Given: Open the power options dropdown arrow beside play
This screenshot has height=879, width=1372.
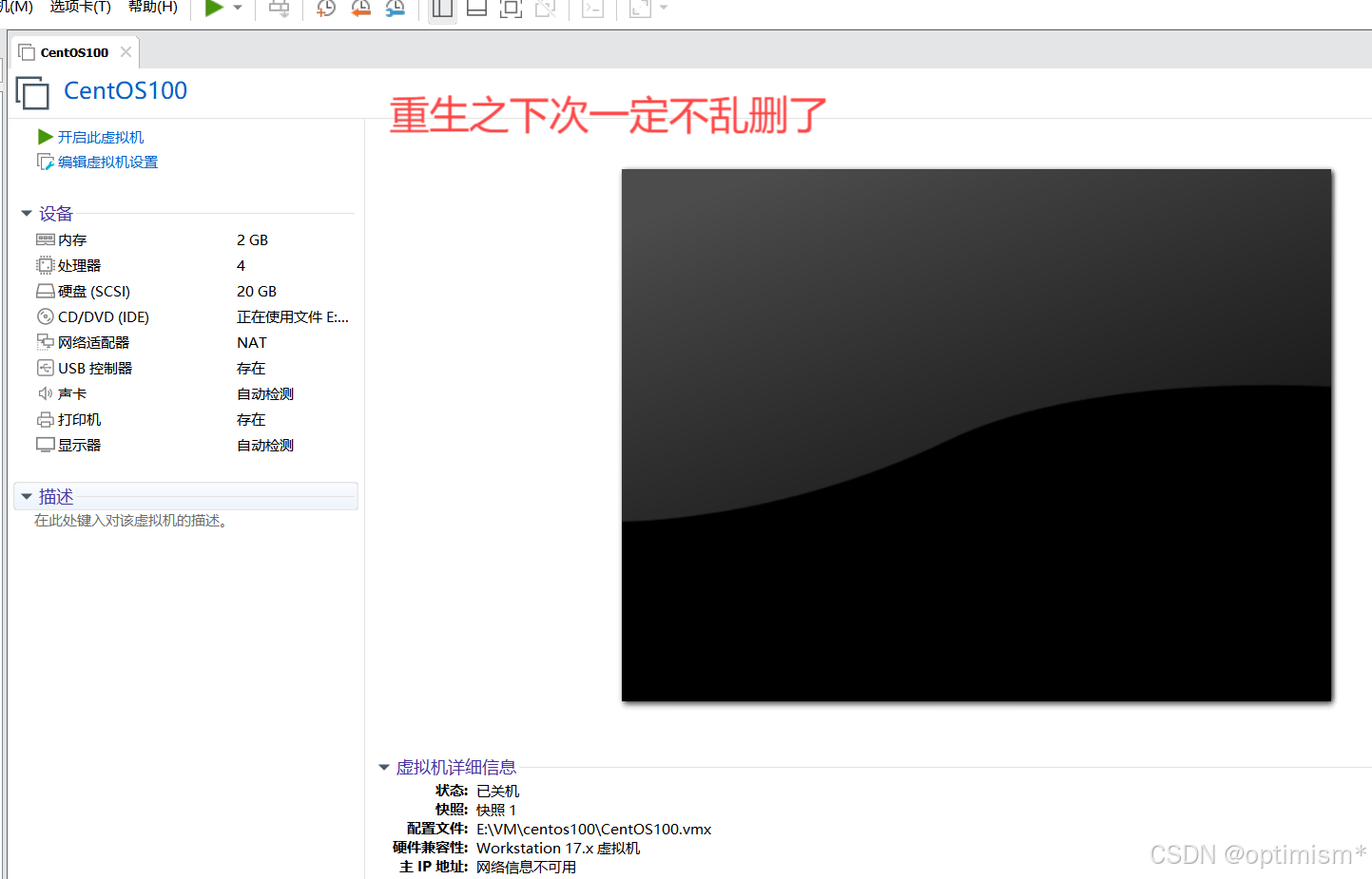Looking at the screenshot, I should pyautogui.click(x=238, y=8).
